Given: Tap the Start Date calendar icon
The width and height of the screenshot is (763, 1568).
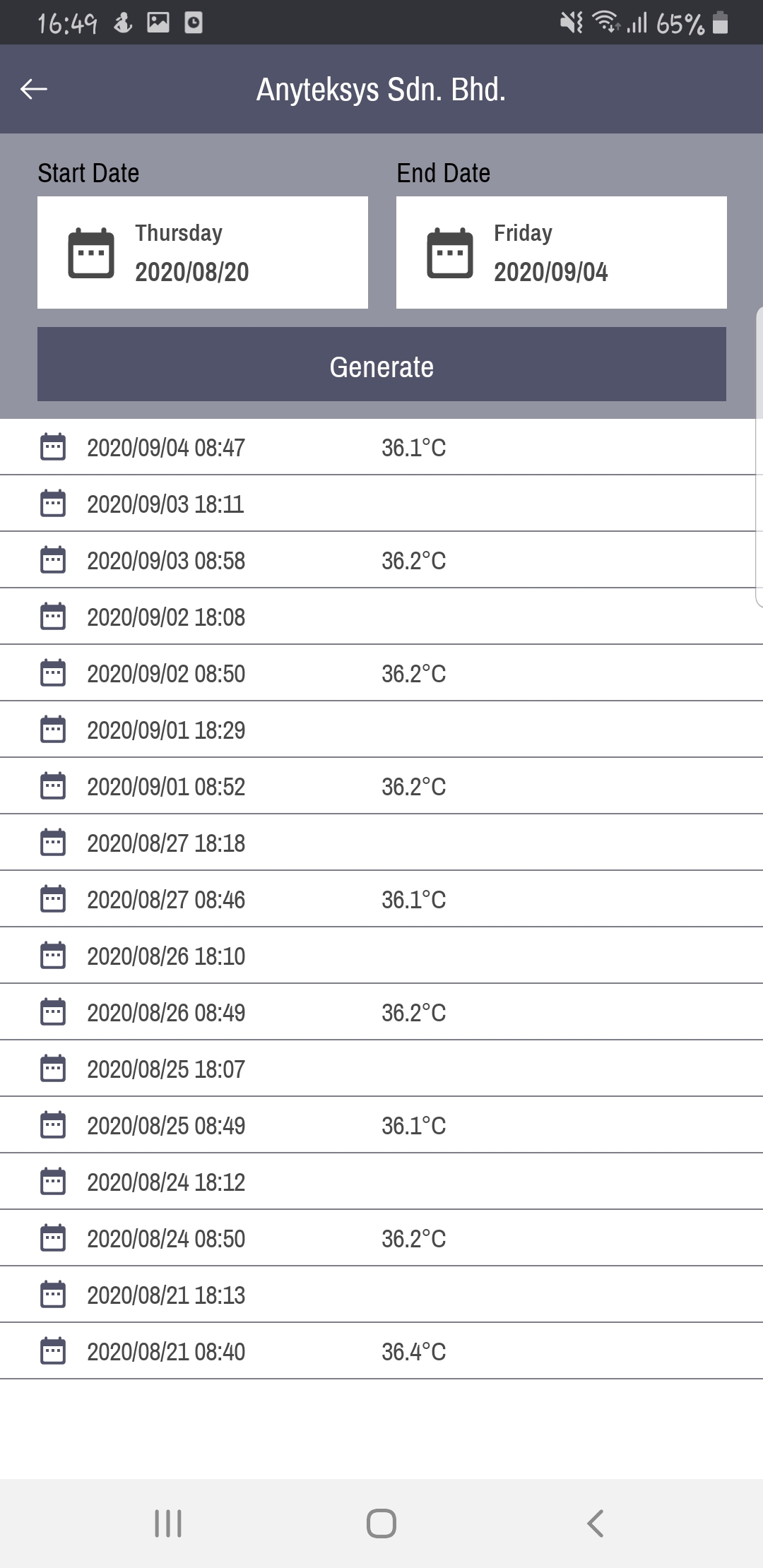Looking at the screenshot, I should 91,253.
